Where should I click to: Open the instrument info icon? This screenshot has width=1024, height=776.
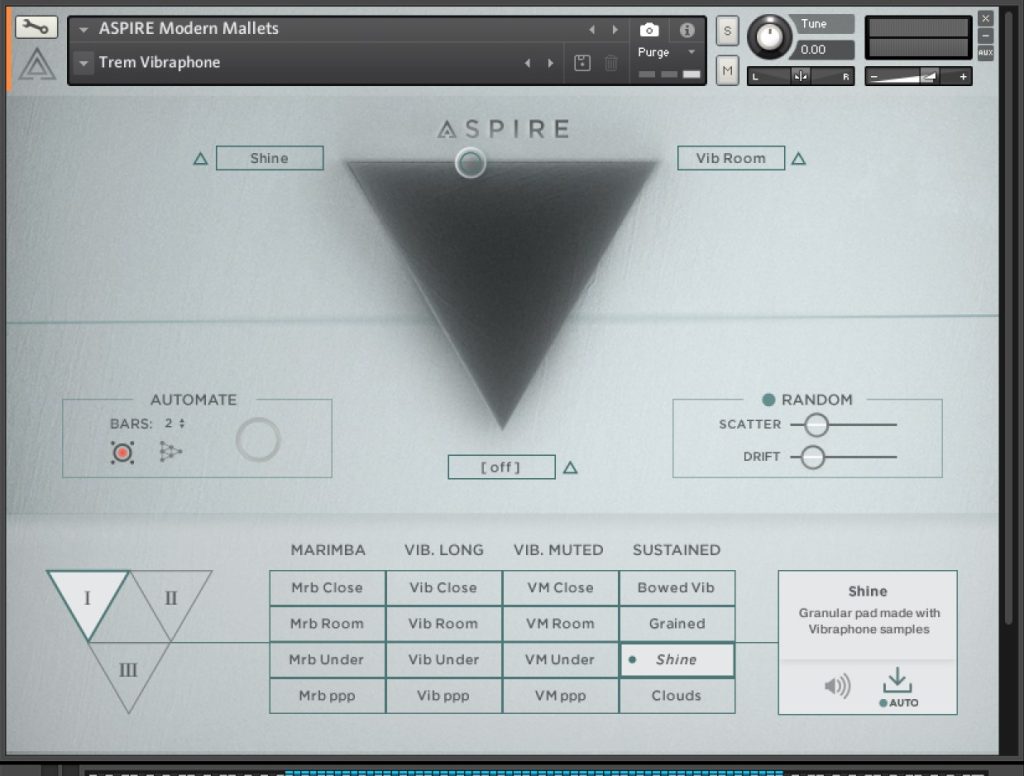click(x=687, y=29)
